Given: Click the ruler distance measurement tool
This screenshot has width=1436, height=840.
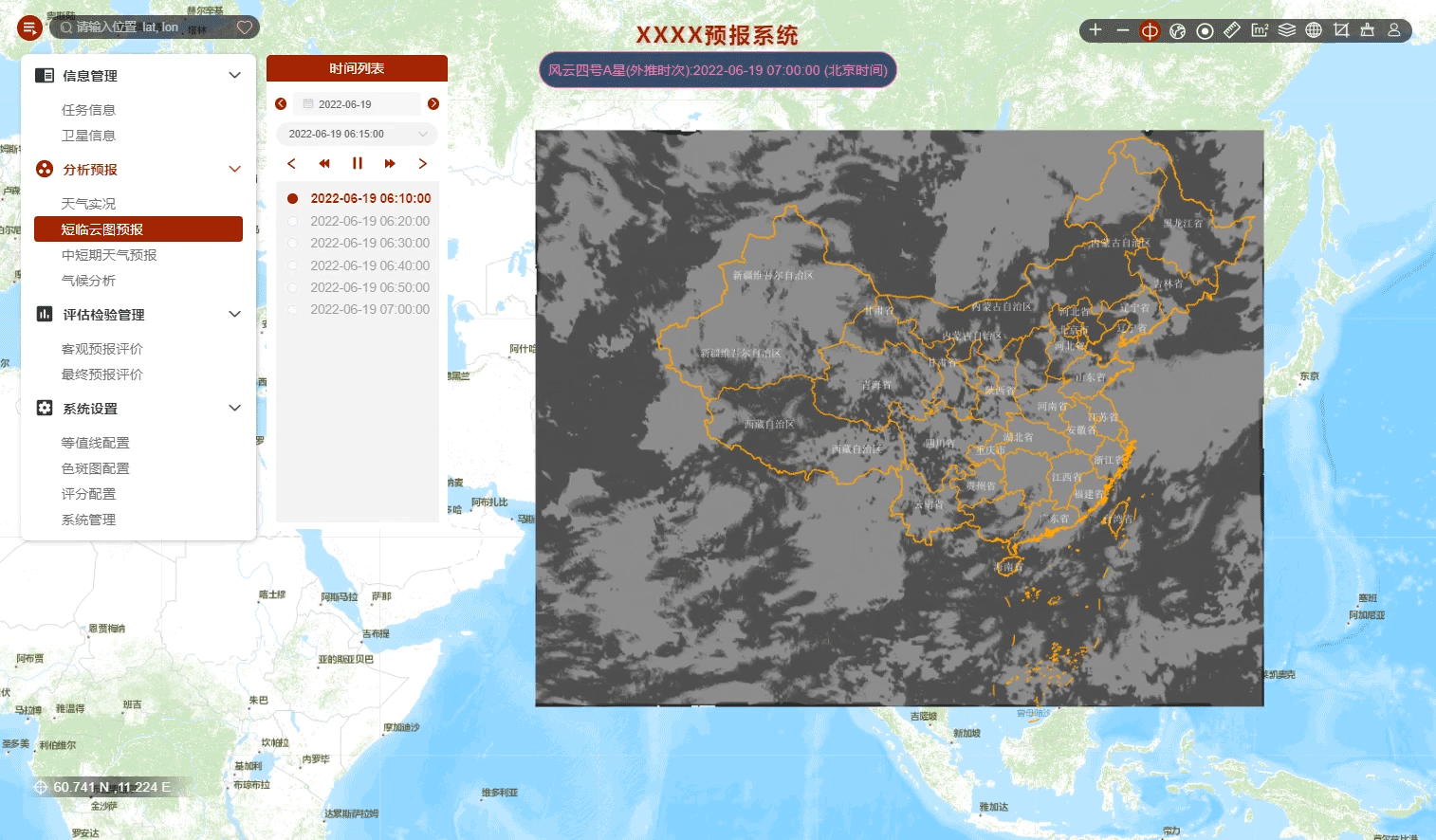Looking at the screenshot, I should point(1231,30).
